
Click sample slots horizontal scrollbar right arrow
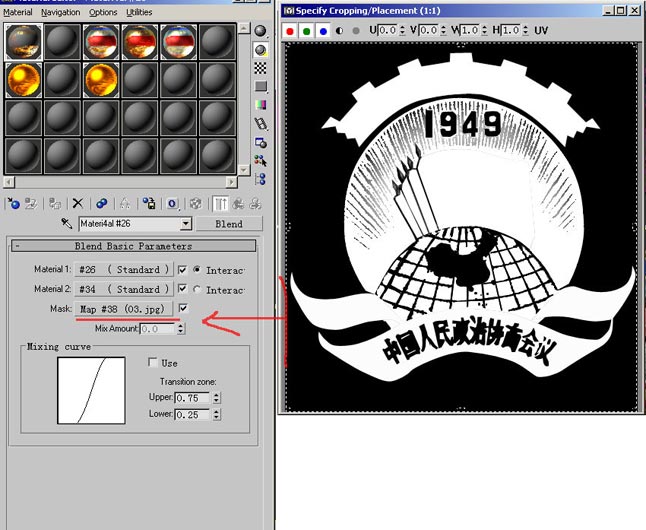[x=232, y=182]
